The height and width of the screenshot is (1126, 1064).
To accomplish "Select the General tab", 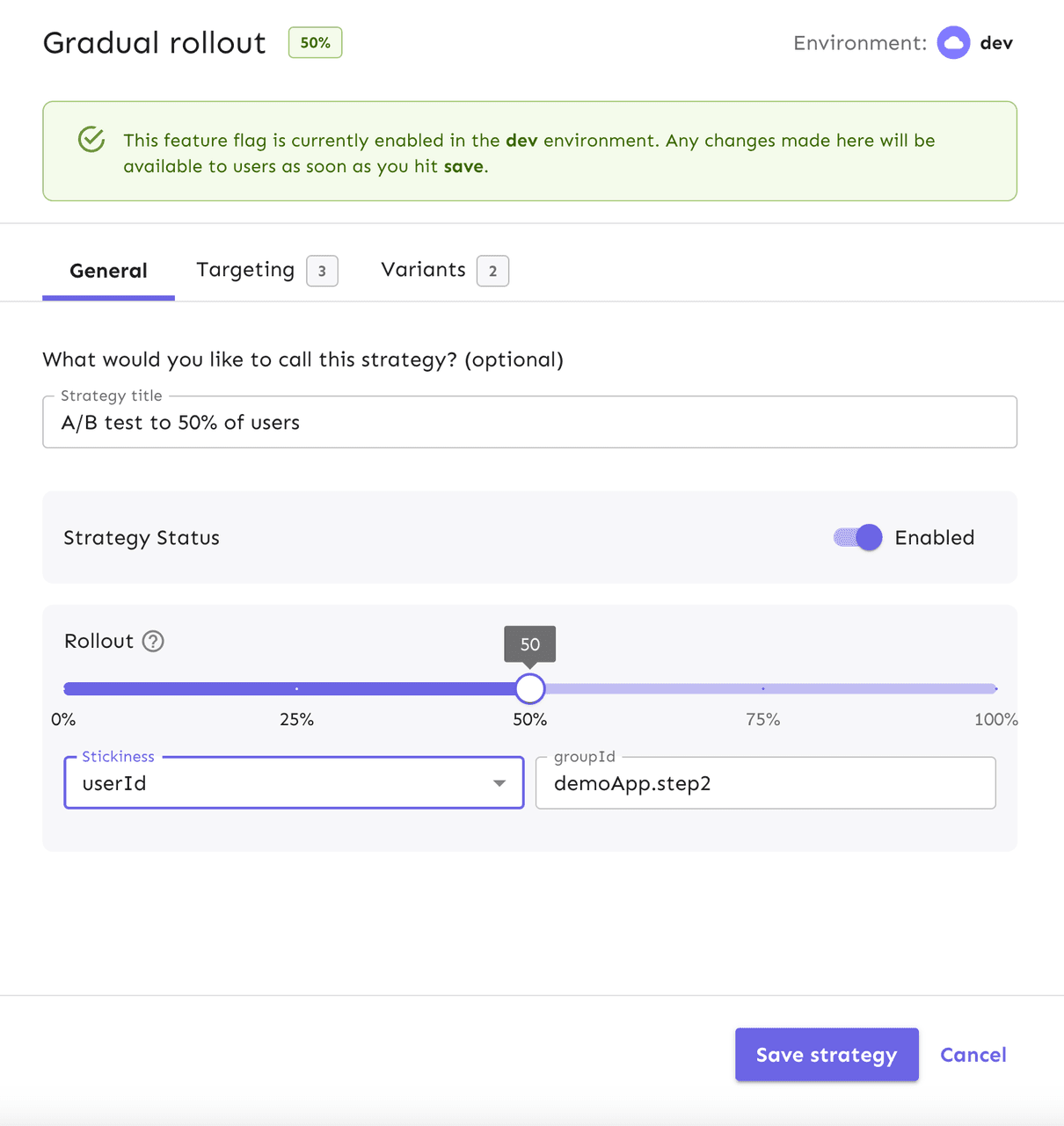I will (x=108, y=271).
